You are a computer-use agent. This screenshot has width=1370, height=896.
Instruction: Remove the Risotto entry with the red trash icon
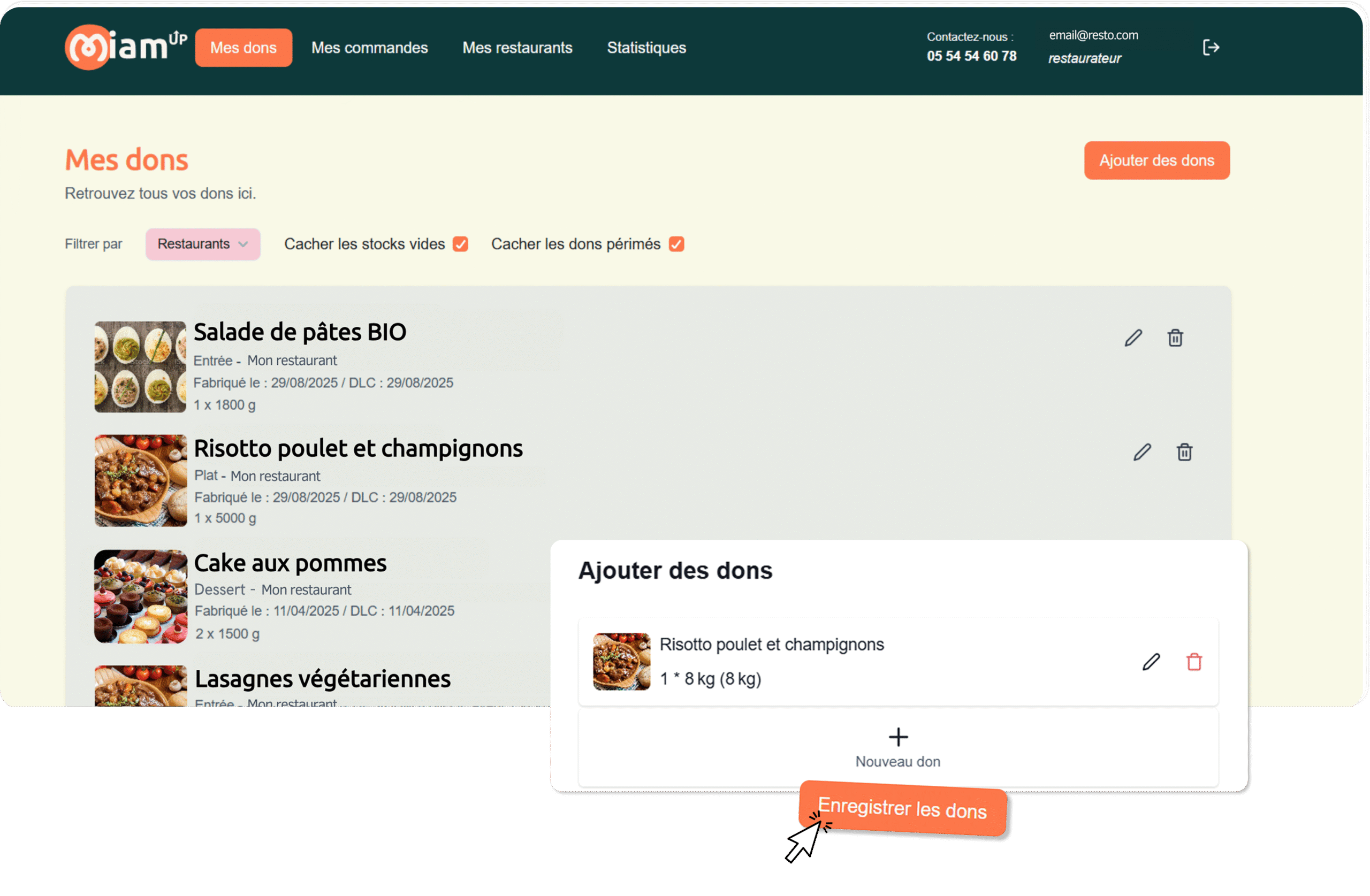(1194, 662)
